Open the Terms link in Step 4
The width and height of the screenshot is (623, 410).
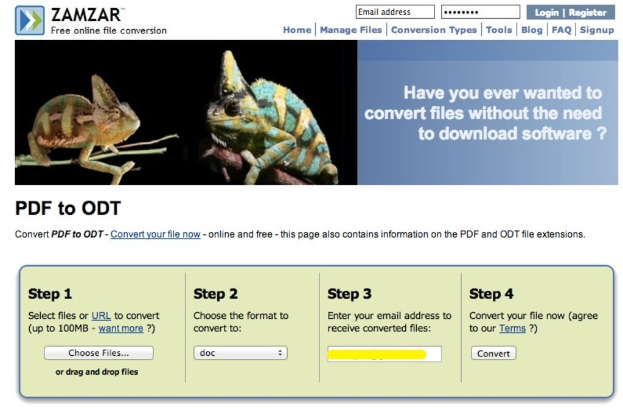512,329
